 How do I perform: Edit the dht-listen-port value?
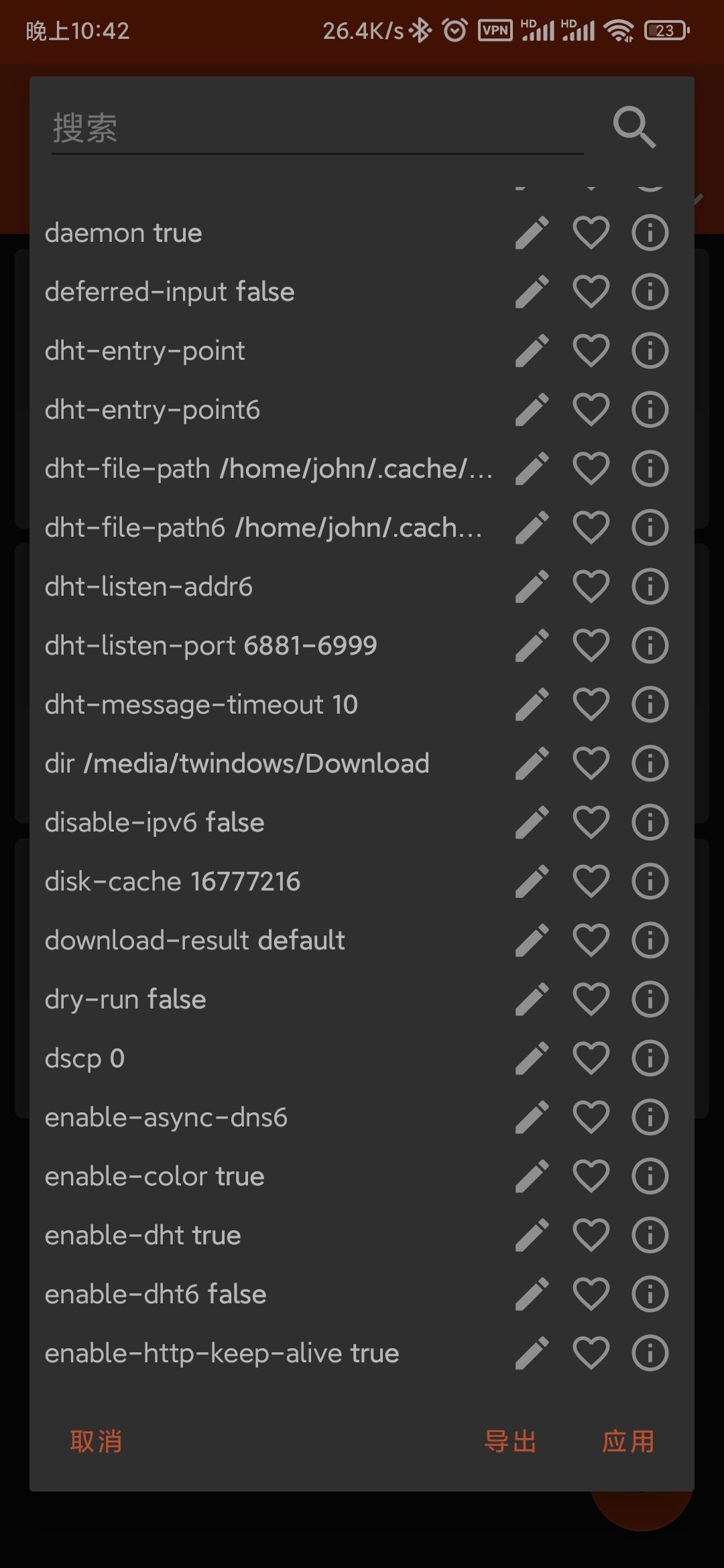pyautogui.click(x=532, y=646)
